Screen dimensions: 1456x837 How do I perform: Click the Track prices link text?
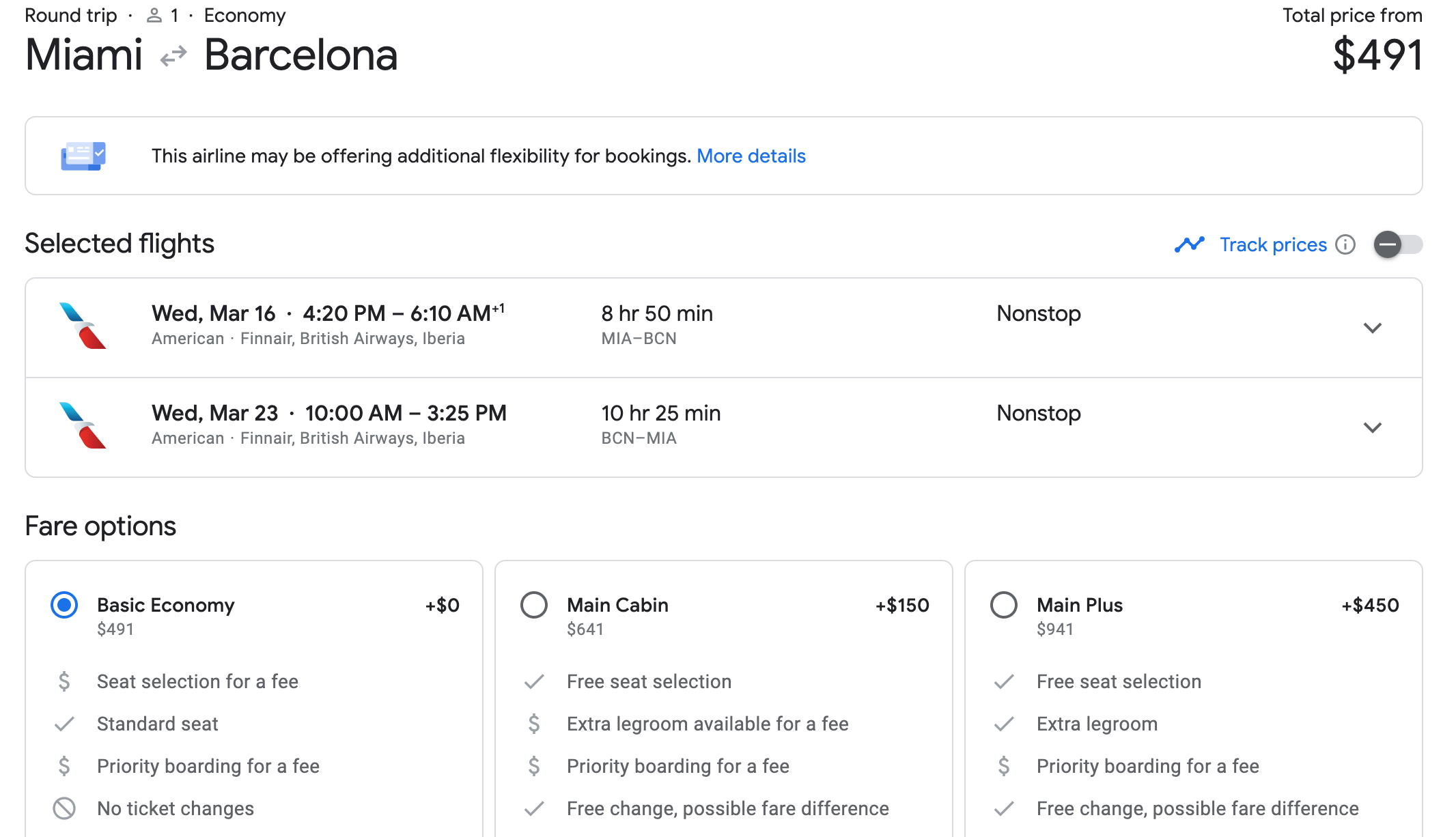(x=1273, y=244)
